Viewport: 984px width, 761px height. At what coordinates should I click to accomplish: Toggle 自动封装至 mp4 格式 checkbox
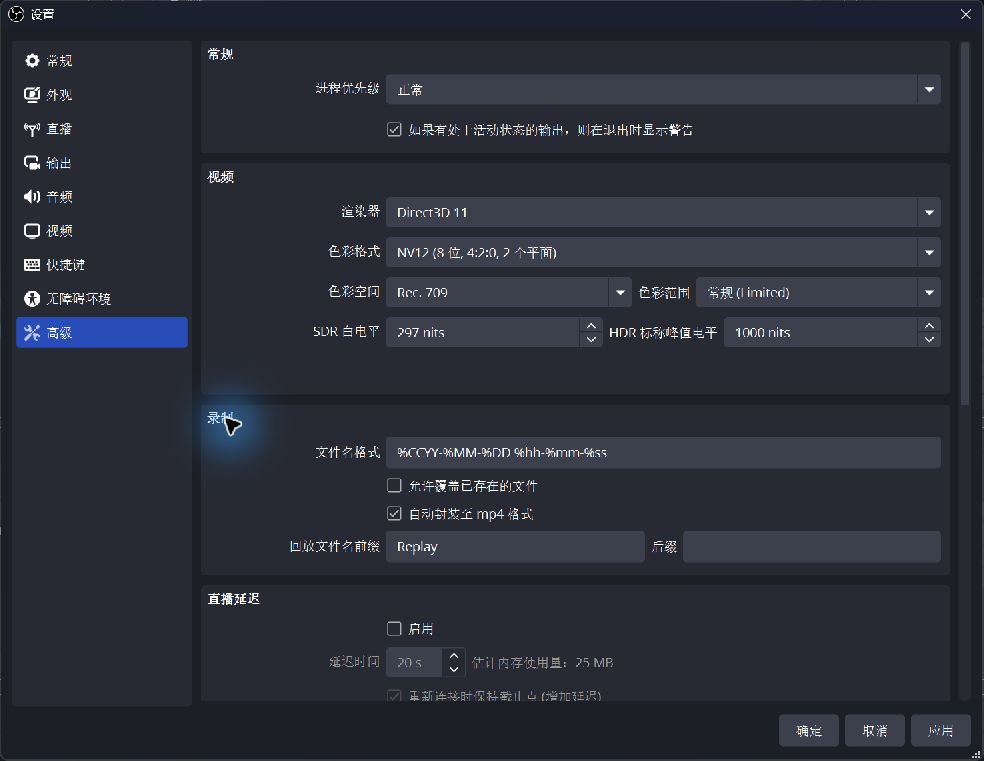tap(394, 514)
